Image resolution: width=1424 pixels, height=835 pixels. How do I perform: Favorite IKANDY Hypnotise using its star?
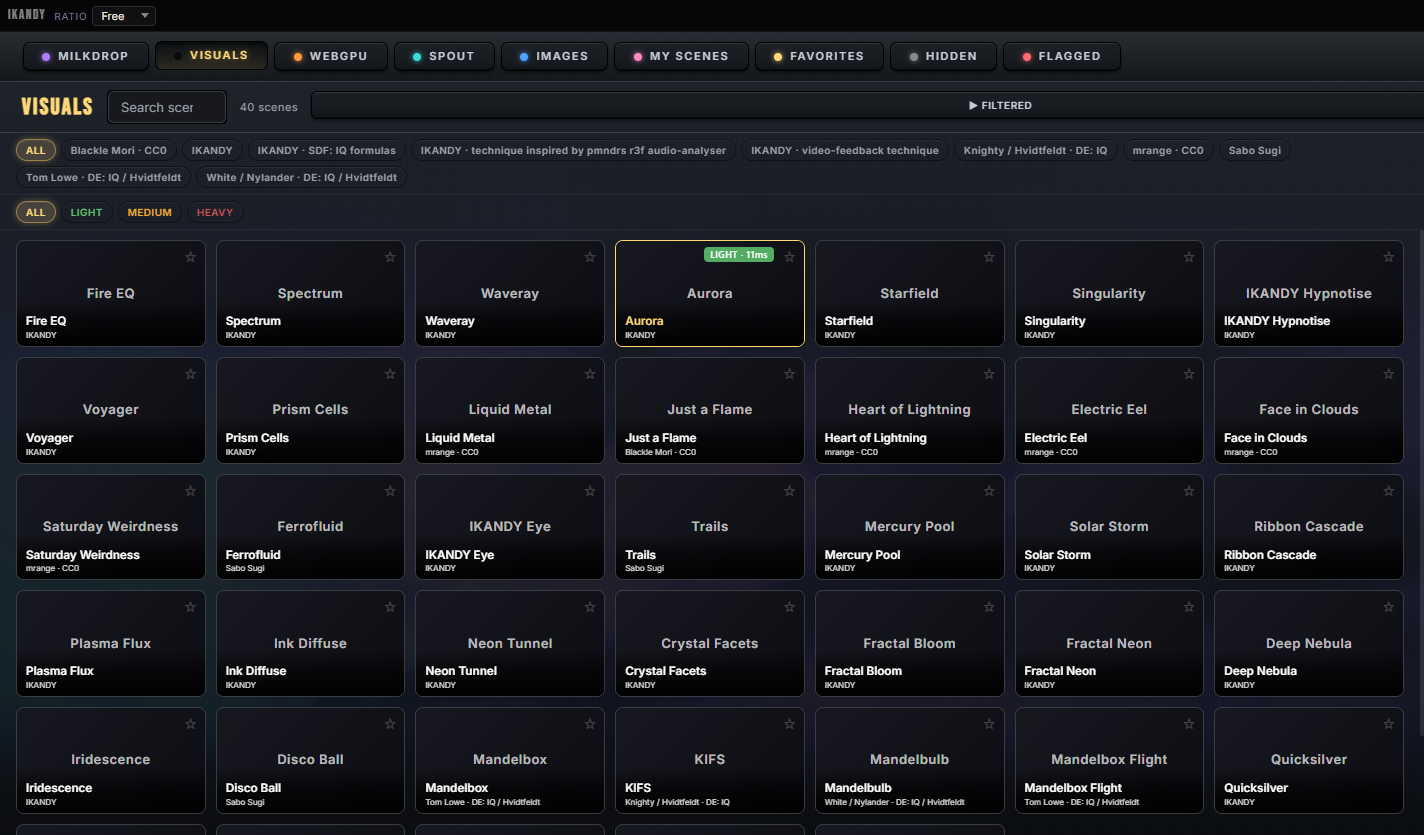point(1388,257)
